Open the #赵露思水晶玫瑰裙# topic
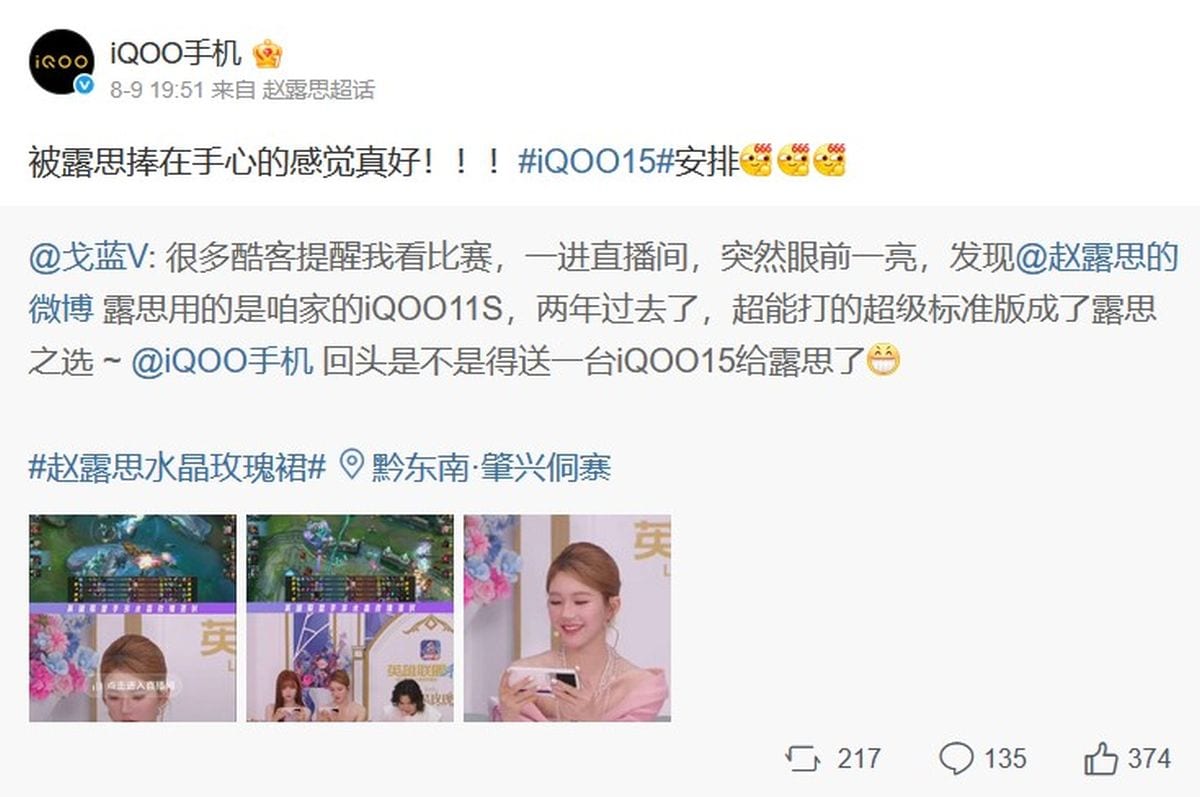 178,467
